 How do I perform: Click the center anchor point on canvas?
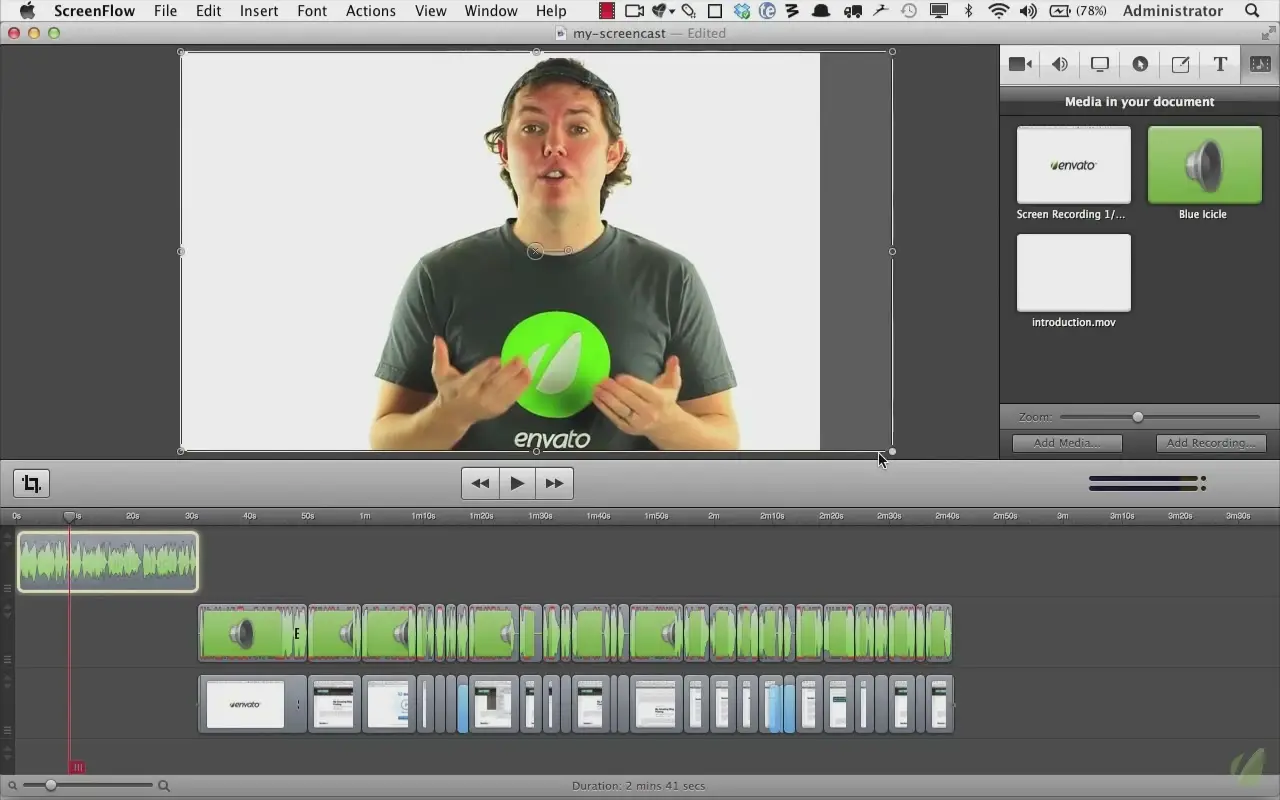pos(536,251)
